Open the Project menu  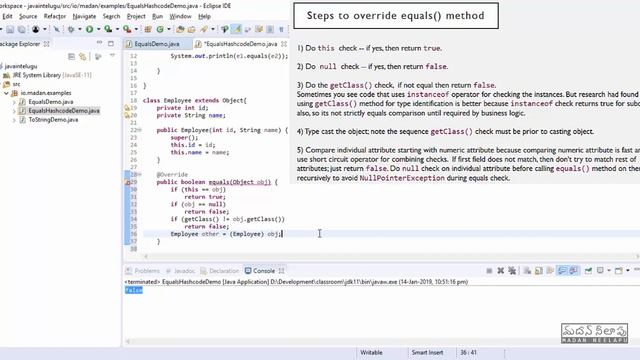136,16
